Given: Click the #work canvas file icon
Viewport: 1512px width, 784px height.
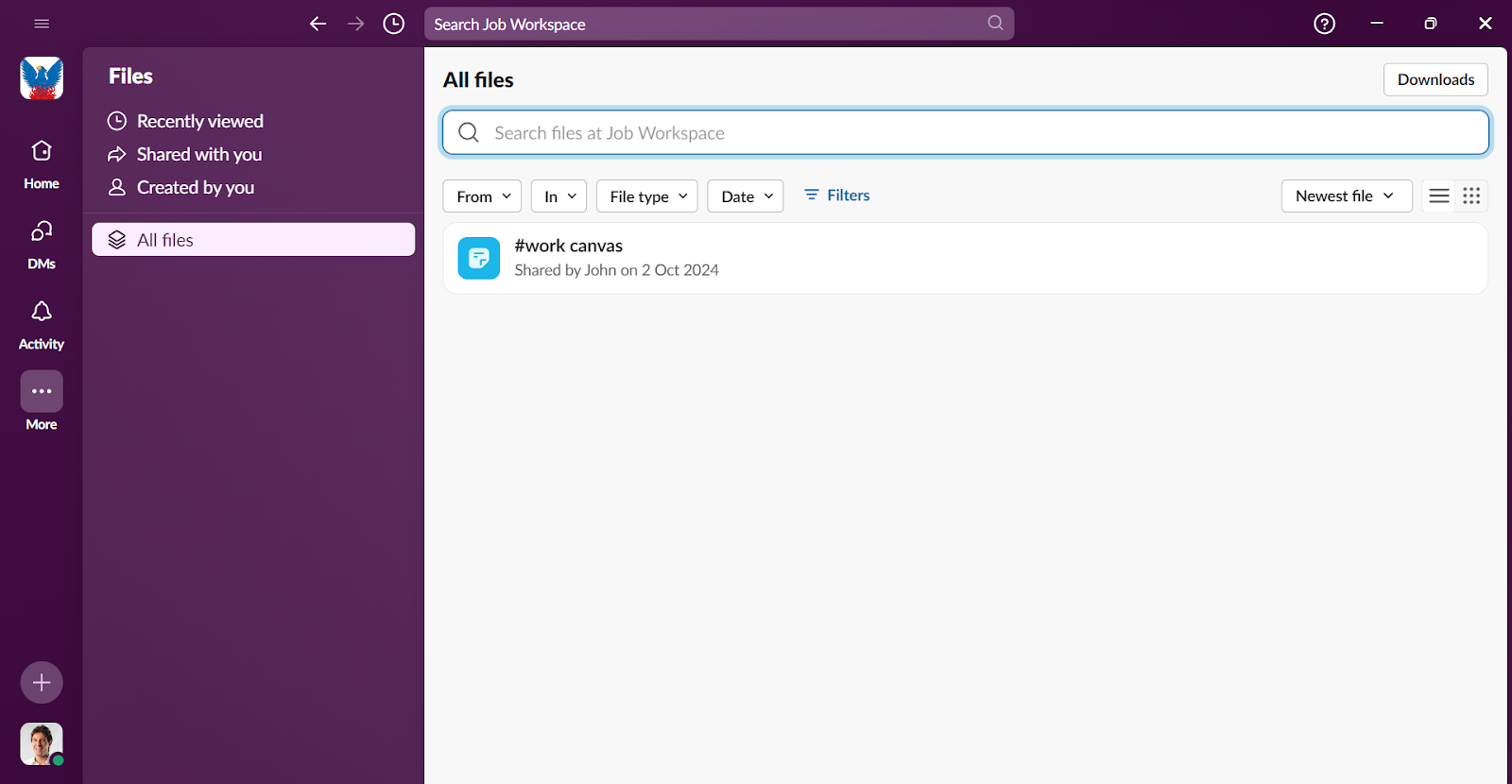Looking at the screenshot, I should [x=479, y=258].
